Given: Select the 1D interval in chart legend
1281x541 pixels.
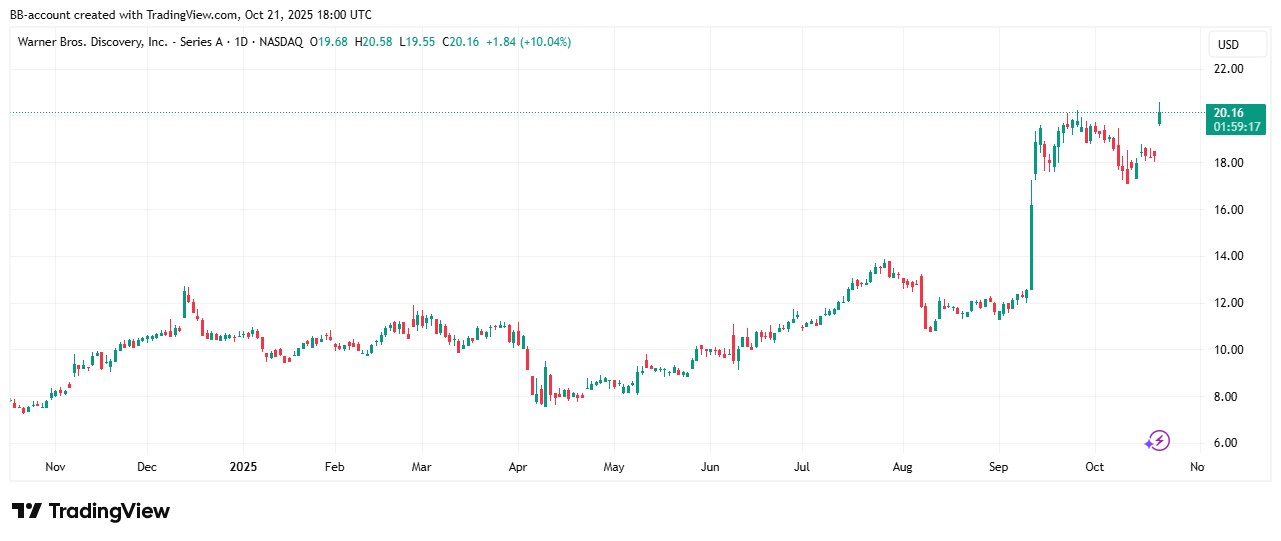Looking at the screenshot, I should tap(245, 42).
